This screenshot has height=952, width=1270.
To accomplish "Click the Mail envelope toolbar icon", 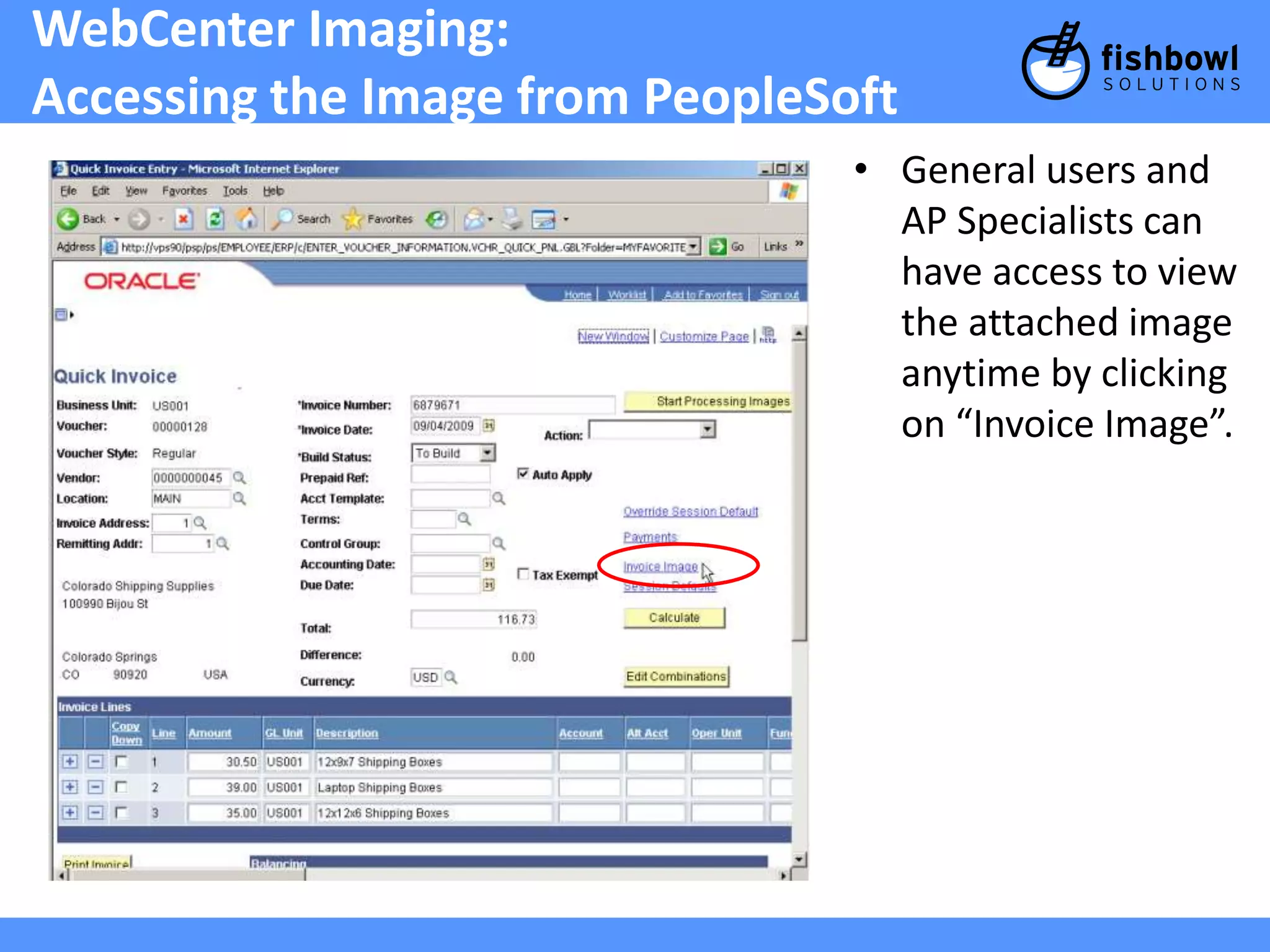I will (474, 219).
